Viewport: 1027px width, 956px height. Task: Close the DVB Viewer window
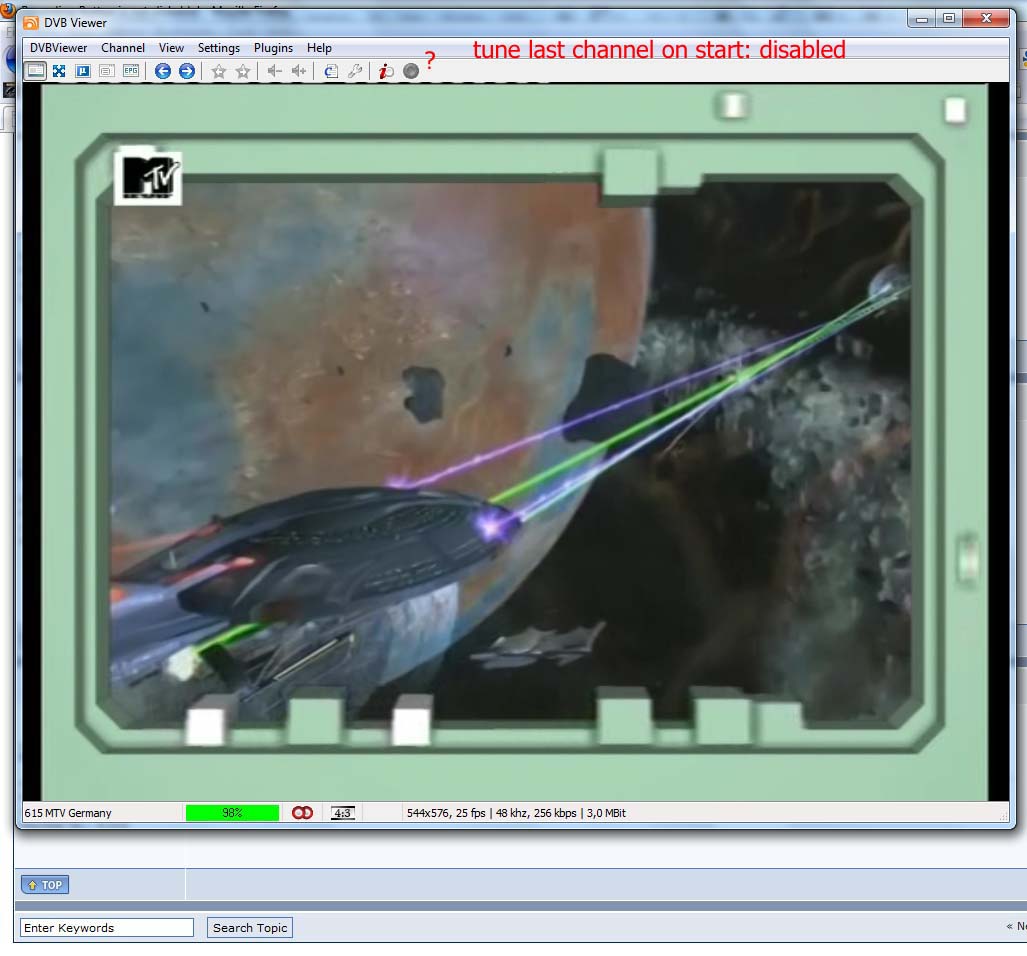(986, 18)
